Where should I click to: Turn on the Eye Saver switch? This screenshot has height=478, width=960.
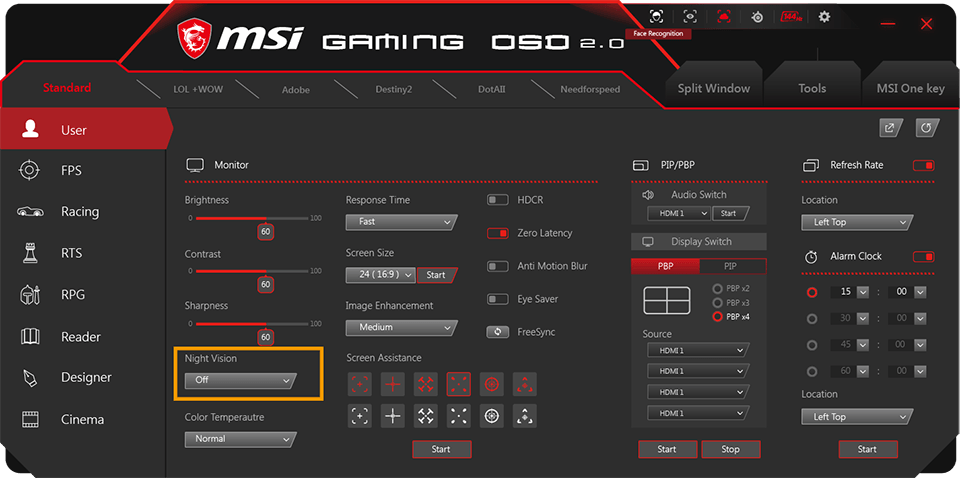498,299
